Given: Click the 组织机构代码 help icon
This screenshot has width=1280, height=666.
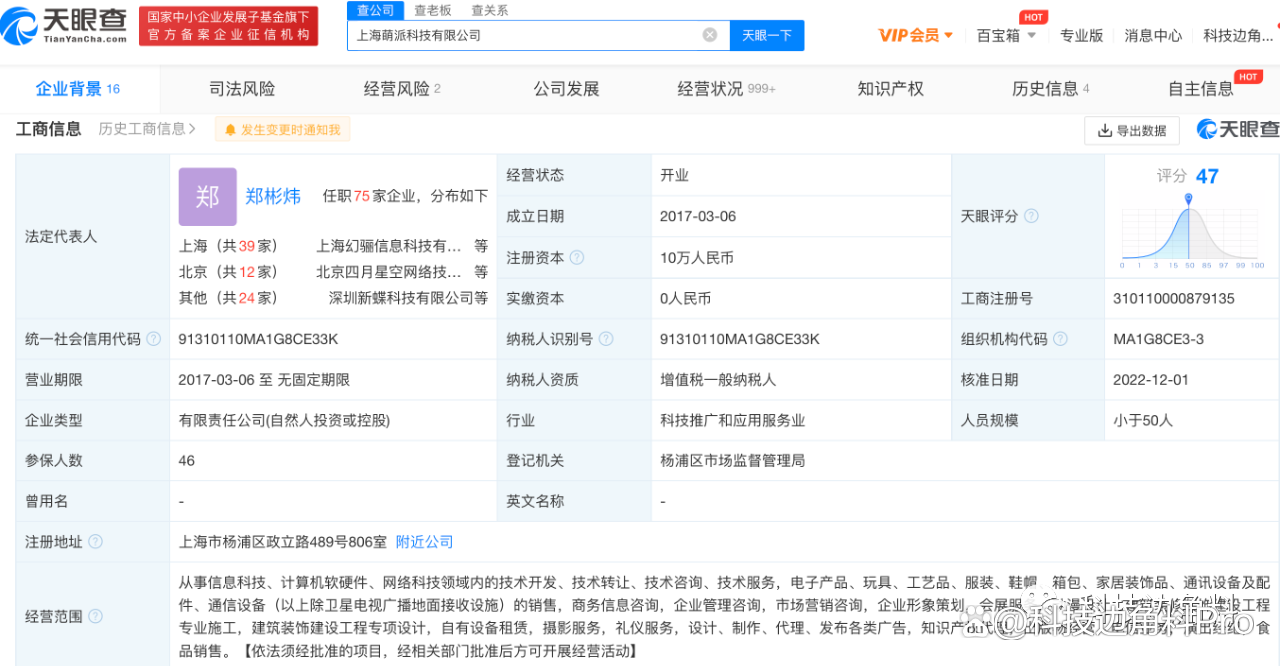Looking at the screenshot, I should tap(1060, 339).
